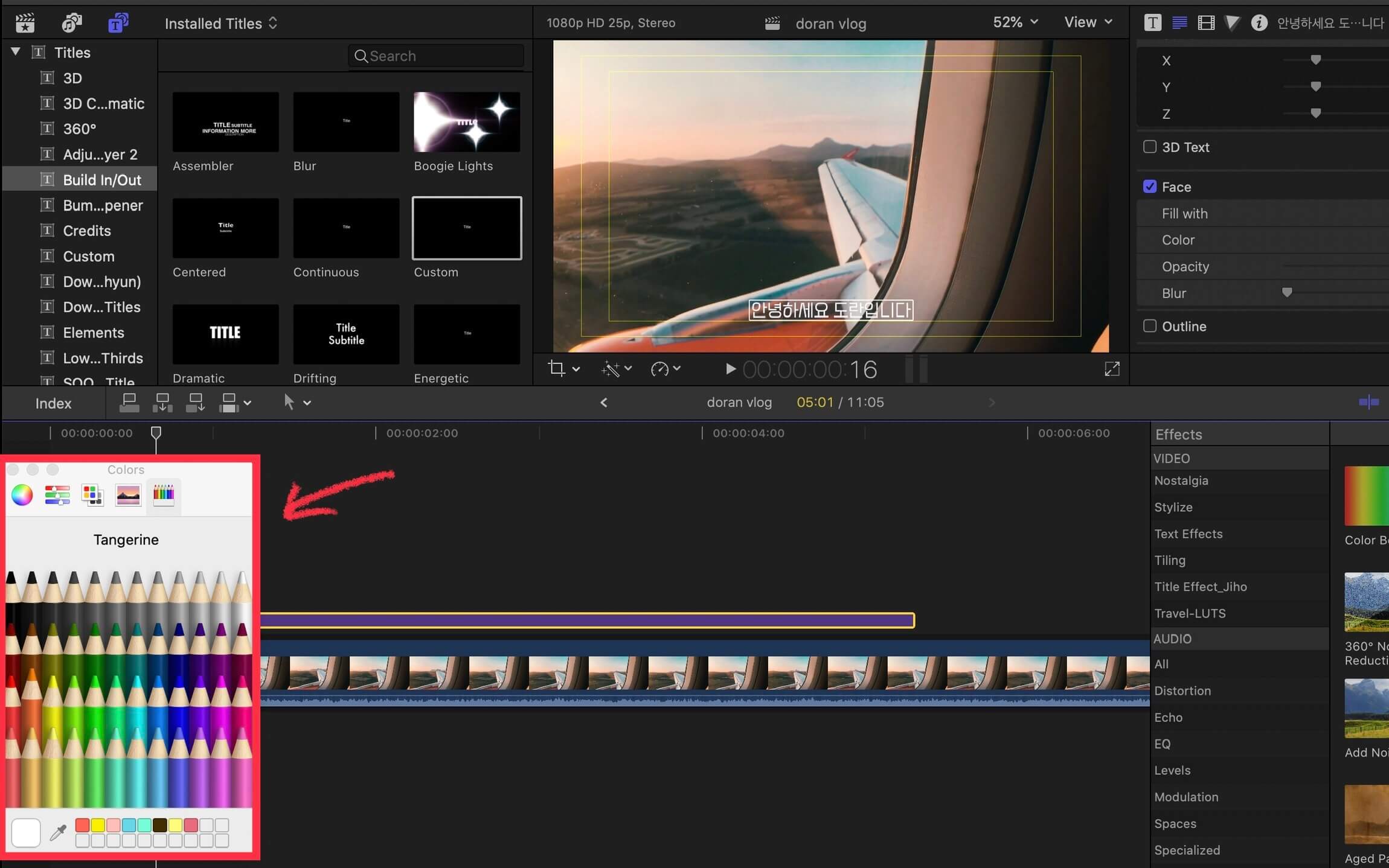The image size is (1389, 868).
Task: Enable the 3D Text checkbox
Action: (x=1150, y=147)
